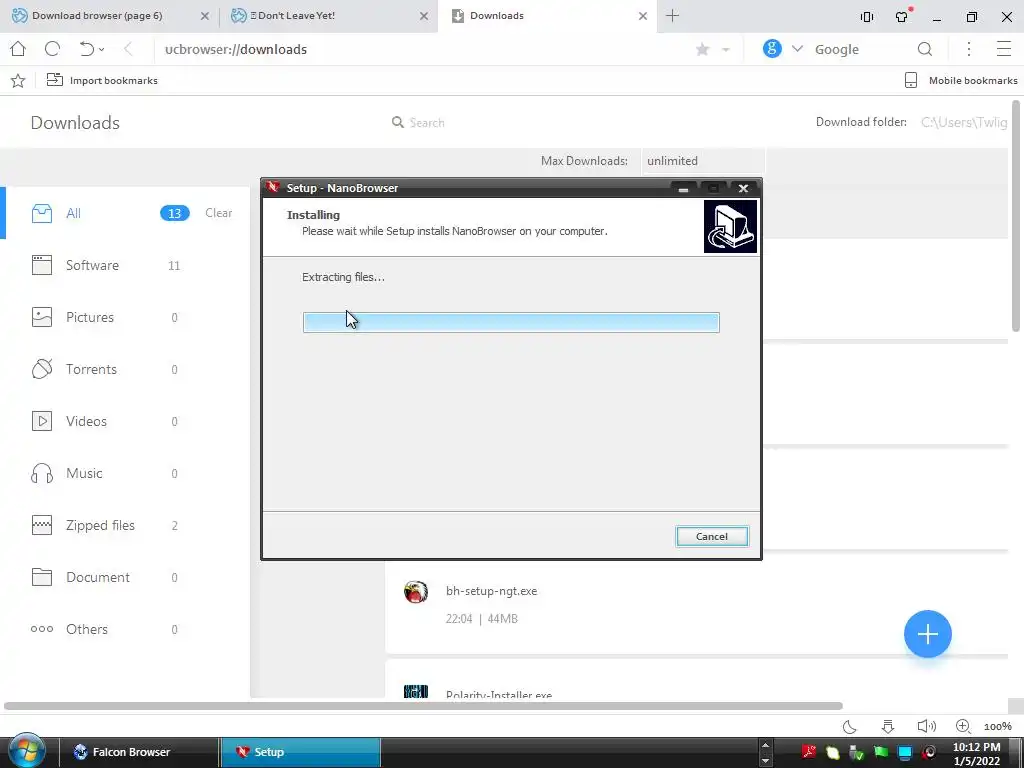1024x768 pixels.
Task: Click the ucbrowser://downloads address bar
Action: click(418, 49)
